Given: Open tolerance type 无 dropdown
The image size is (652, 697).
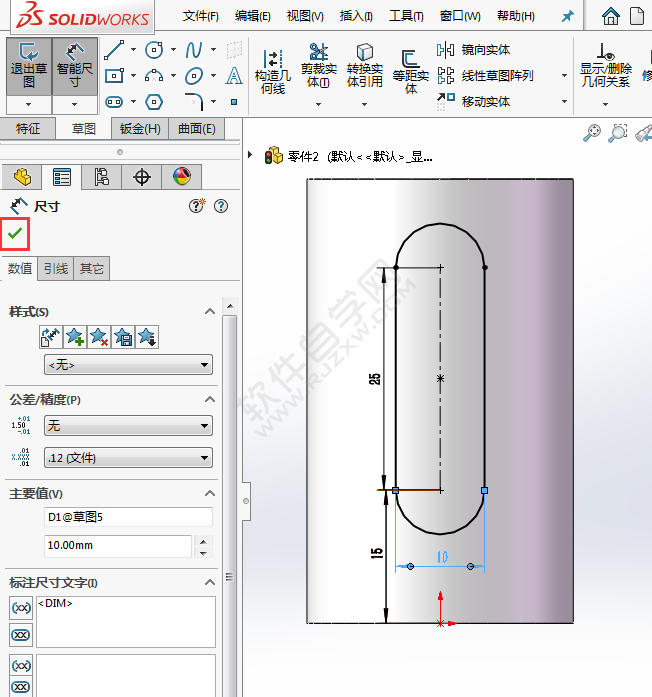Looking at the screenshot, I should click(x=128, y=426).
